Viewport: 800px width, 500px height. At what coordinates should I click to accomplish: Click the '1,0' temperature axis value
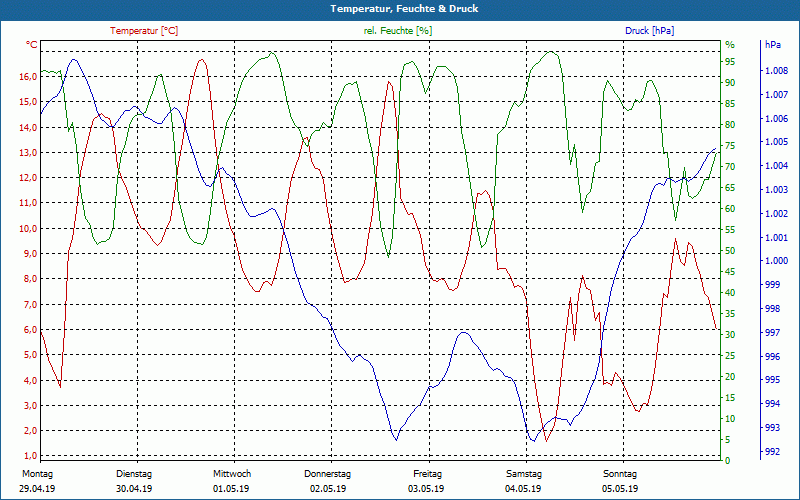[30, 456]
